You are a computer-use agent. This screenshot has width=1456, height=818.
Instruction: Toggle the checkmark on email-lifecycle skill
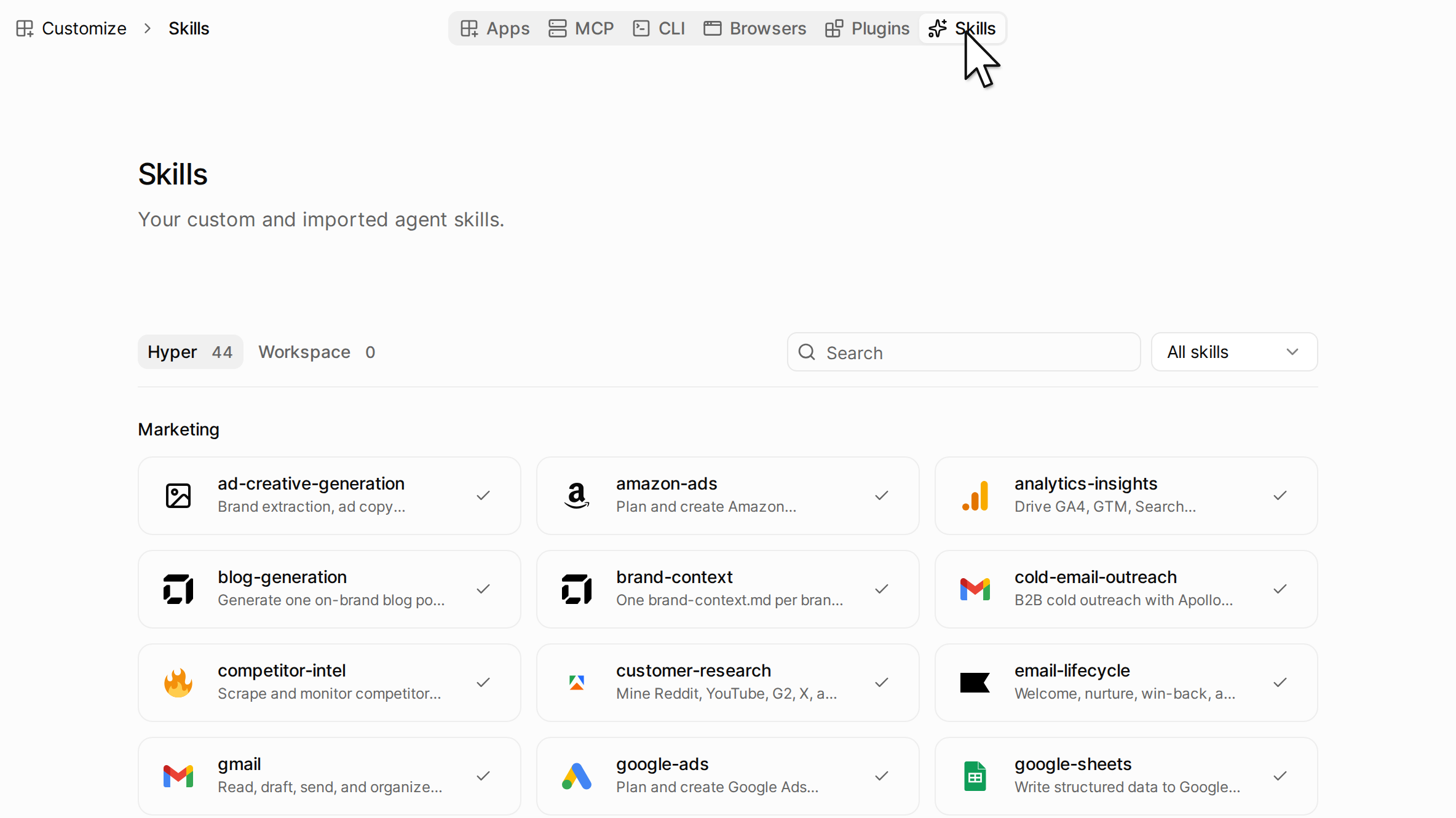coord(1280,683)
